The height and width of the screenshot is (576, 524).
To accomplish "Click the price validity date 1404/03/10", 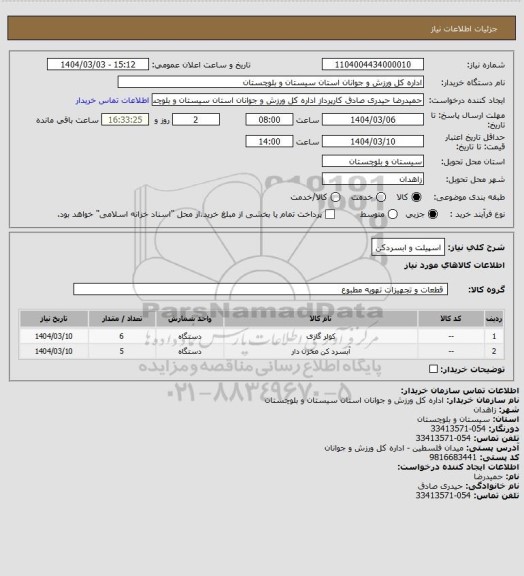I will point(373,141).
